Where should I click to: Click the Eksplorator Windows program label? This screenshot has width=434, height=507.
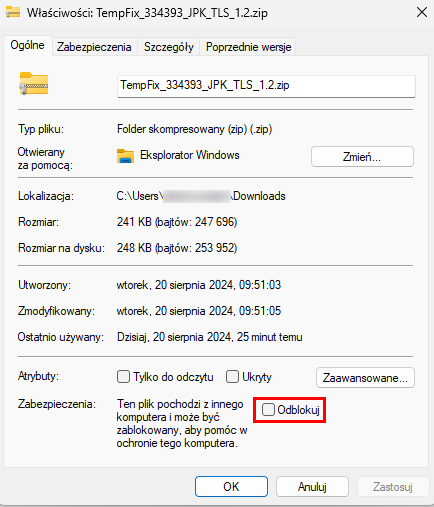pos(190,155)
